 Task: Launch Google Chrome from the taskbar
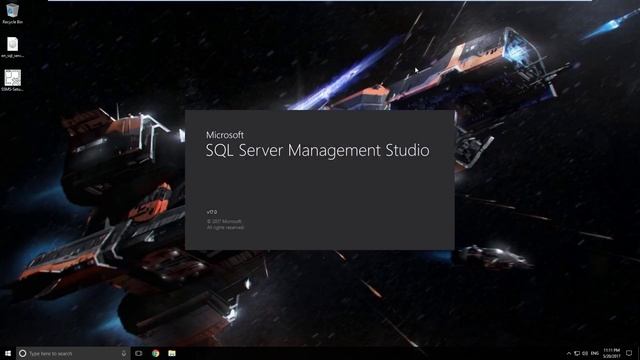pyautogui.click(x=156, y=353)
